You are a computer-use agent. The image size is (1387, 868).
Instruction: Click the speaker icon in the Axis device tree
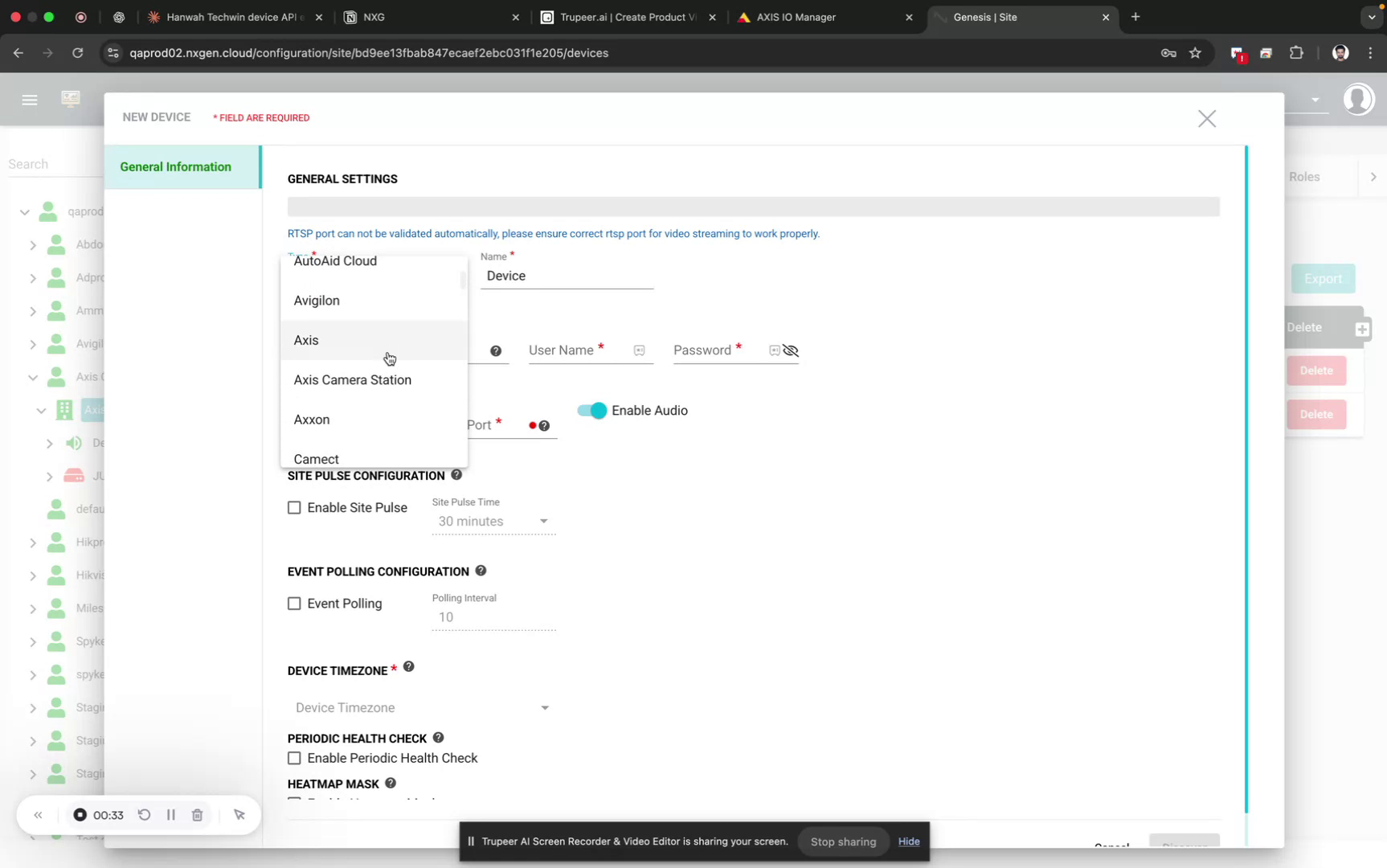click(74, 443)
